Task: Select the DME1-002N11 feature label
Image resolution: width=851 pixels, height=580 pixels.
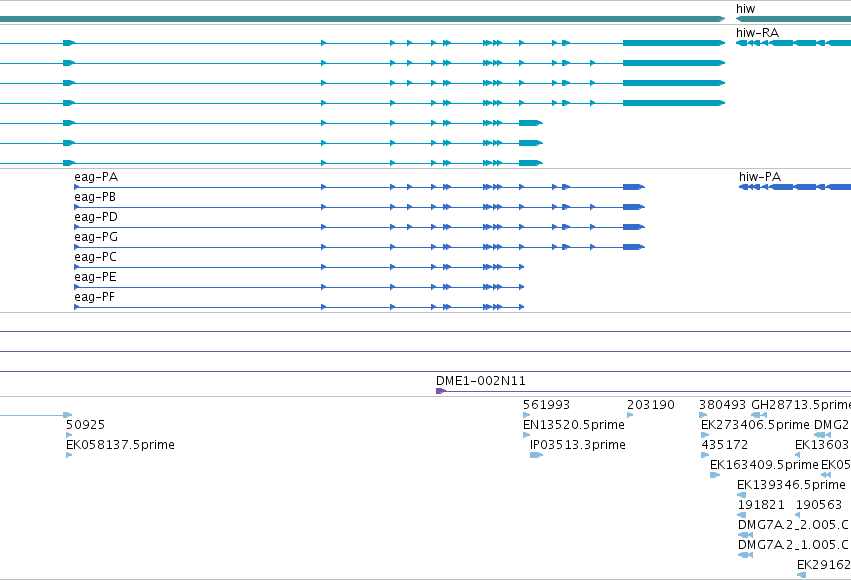Action: [481, 381]
